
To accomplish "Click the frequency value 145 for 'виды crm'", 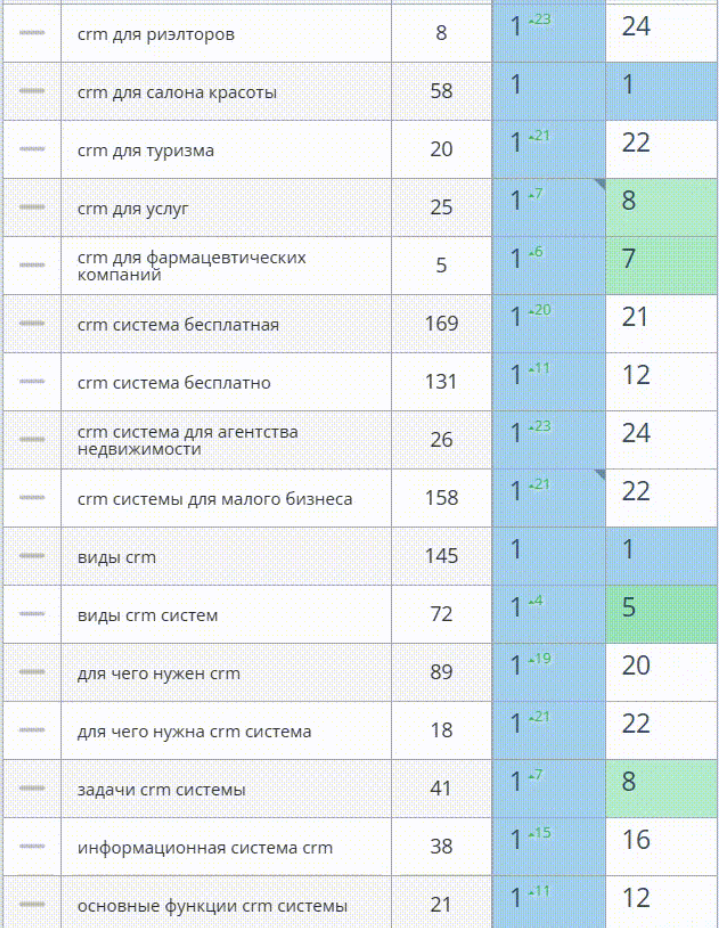I will coord(441,555).
